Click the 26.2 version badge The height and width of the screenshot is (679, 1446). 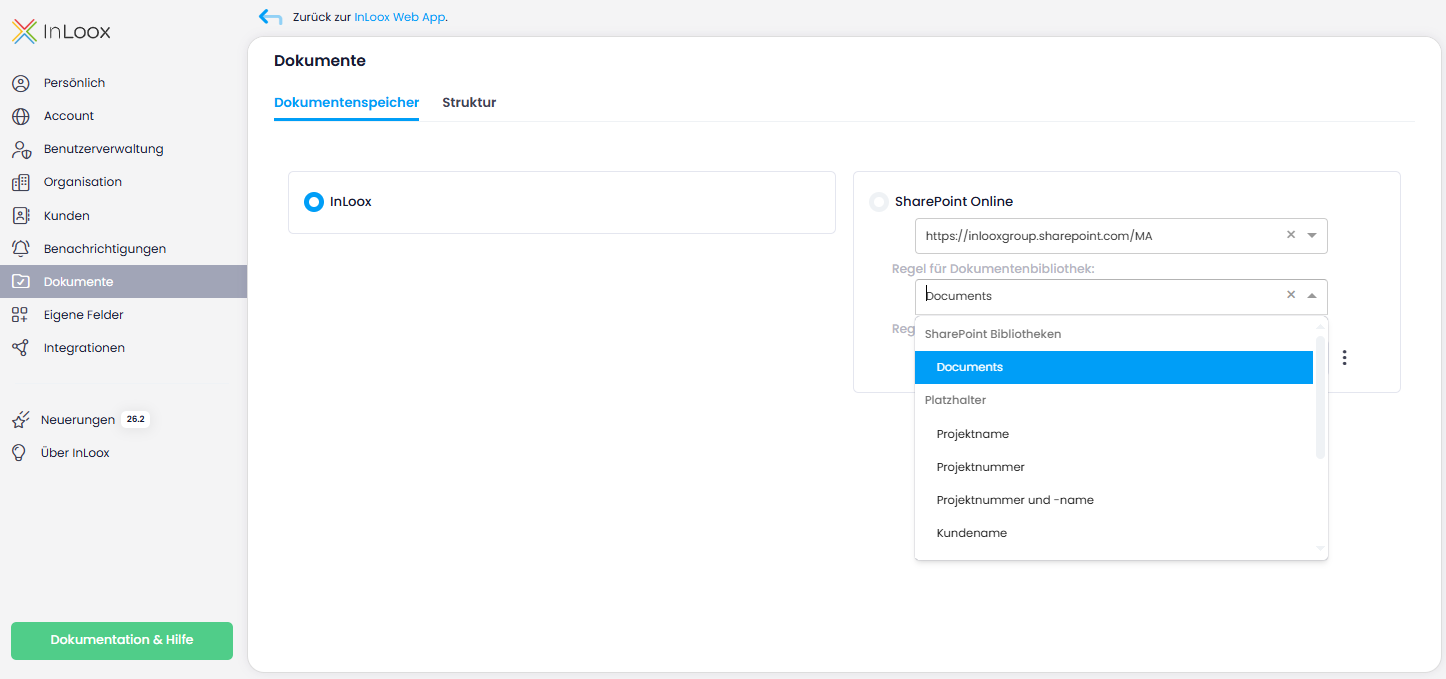pyautogui.click(x=135, y=420)
